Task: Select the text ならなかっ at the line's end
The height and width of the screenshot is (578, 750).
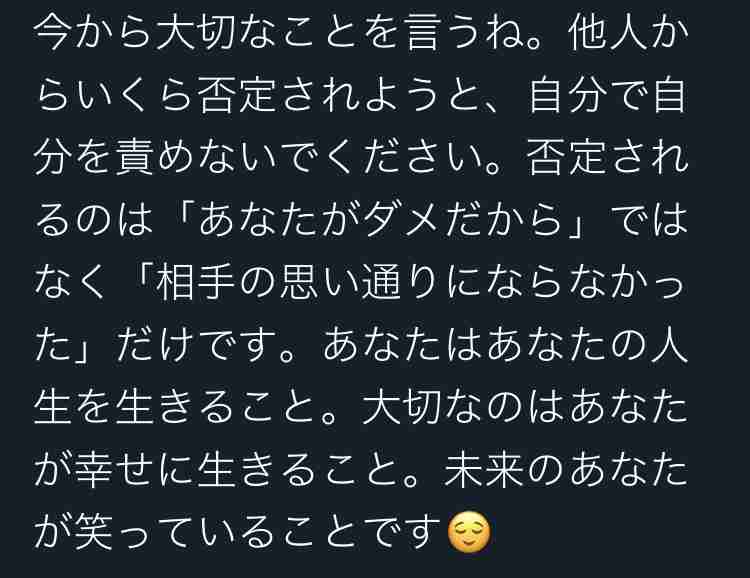Action: point(588,283)
